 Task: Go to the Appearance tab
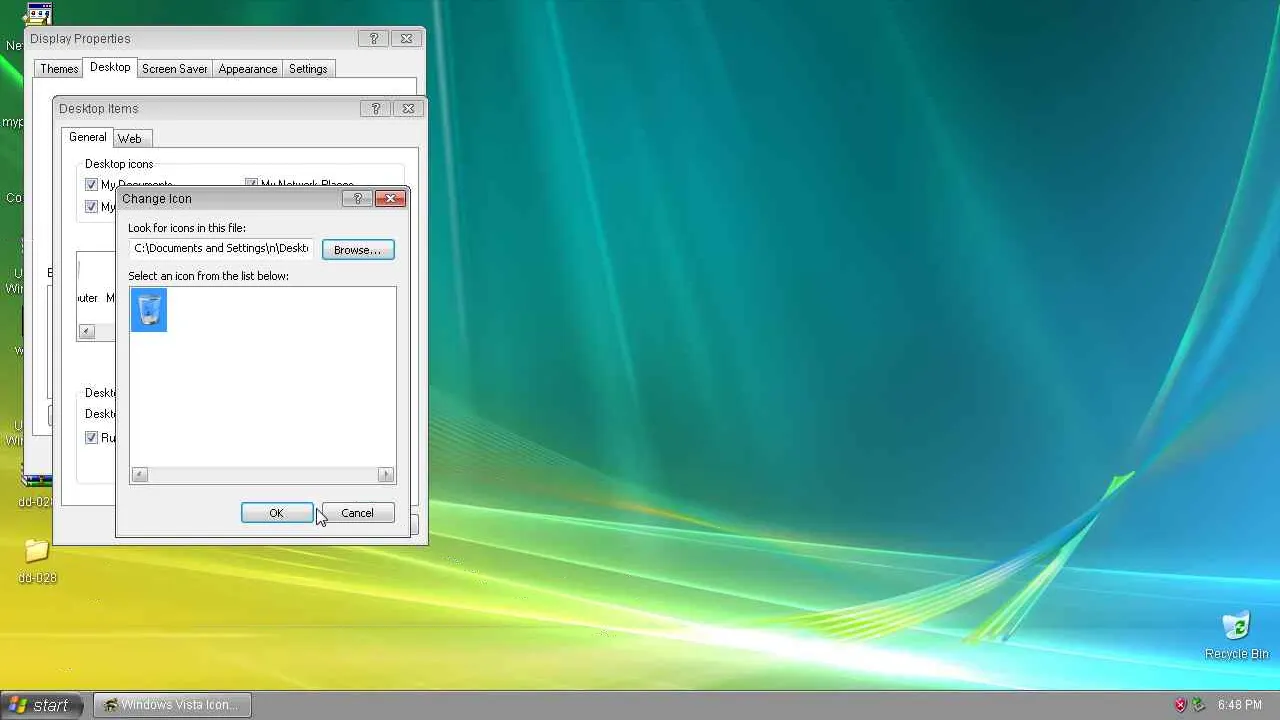coord(248,69)
